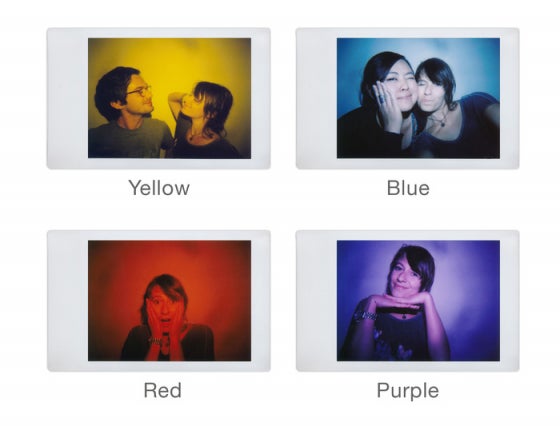Click the white left border of blue photo frame
560x426 pixels.
click(316, 98)
